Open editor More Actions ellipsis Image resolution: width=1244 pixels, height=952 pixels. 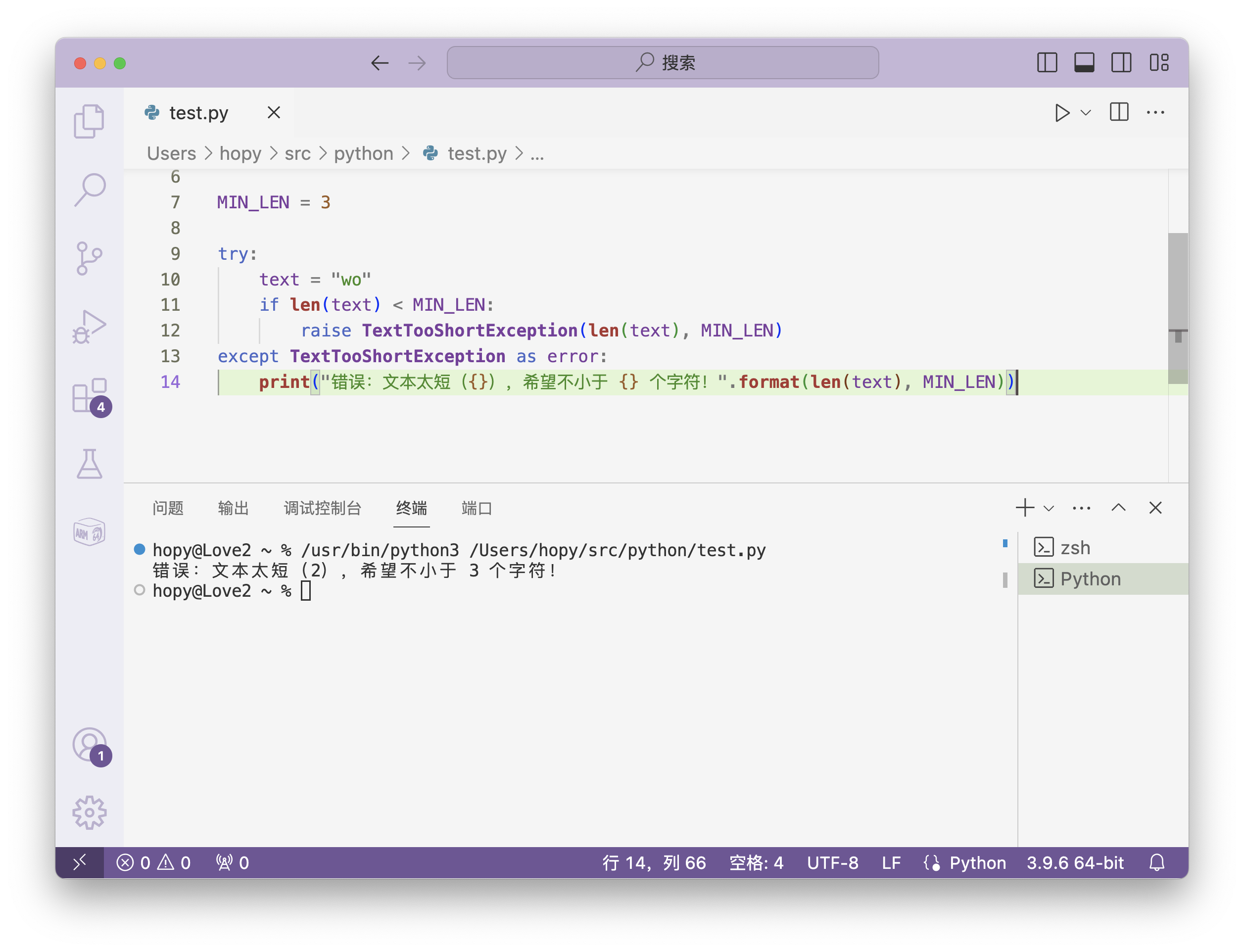(x=1155, y=112)
